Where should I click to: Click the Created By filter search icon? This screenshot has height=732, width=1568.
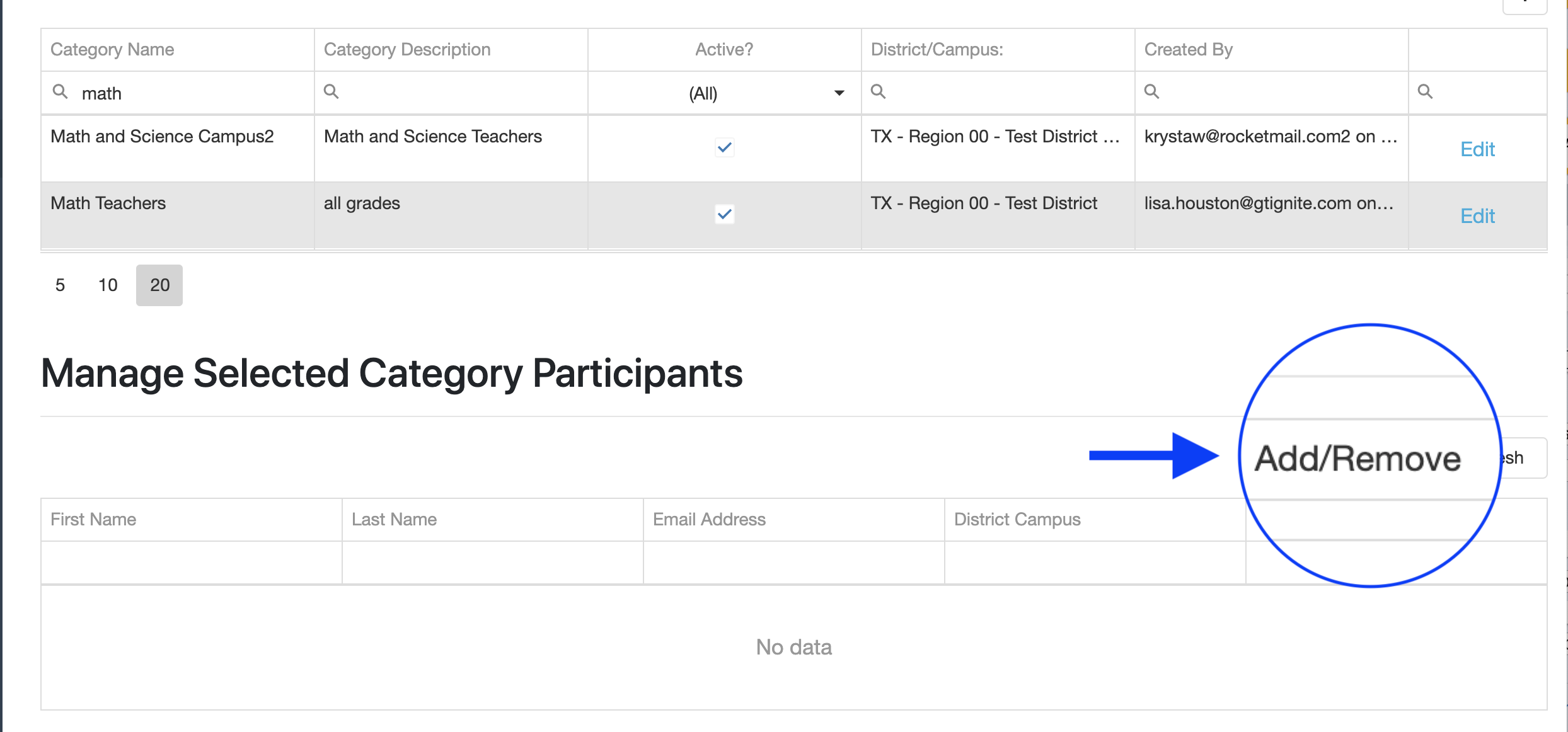click(1151, 92)
